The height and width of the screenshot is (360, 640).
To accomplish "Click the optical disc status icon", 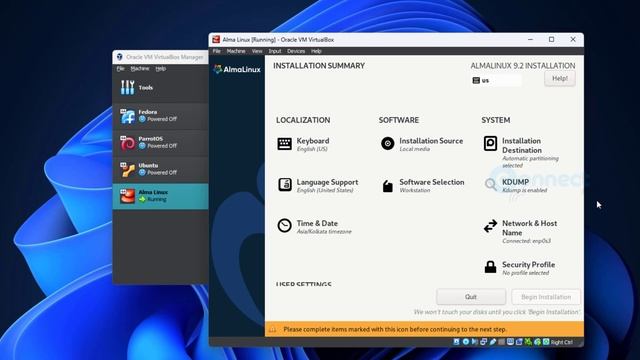I will point(466,342).
